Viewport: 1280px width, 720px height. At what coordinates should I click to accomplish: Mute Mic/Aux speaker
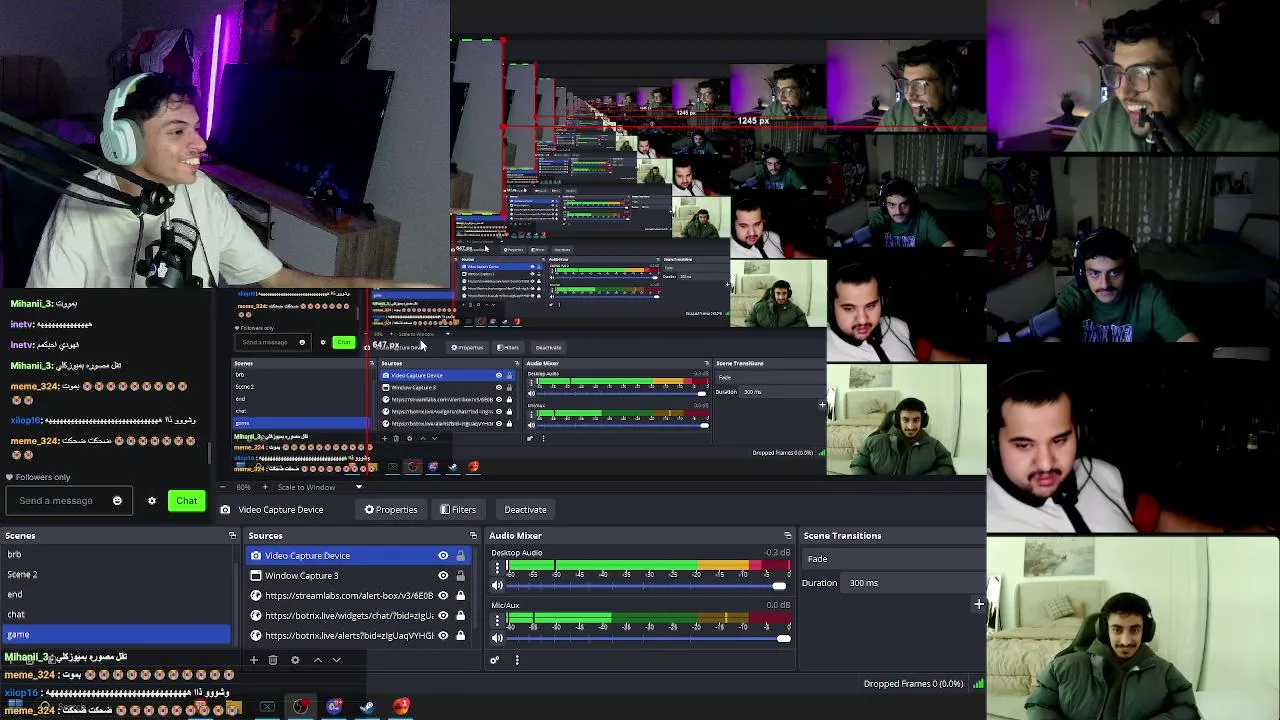pyautogui.click(x=497, y=638)
